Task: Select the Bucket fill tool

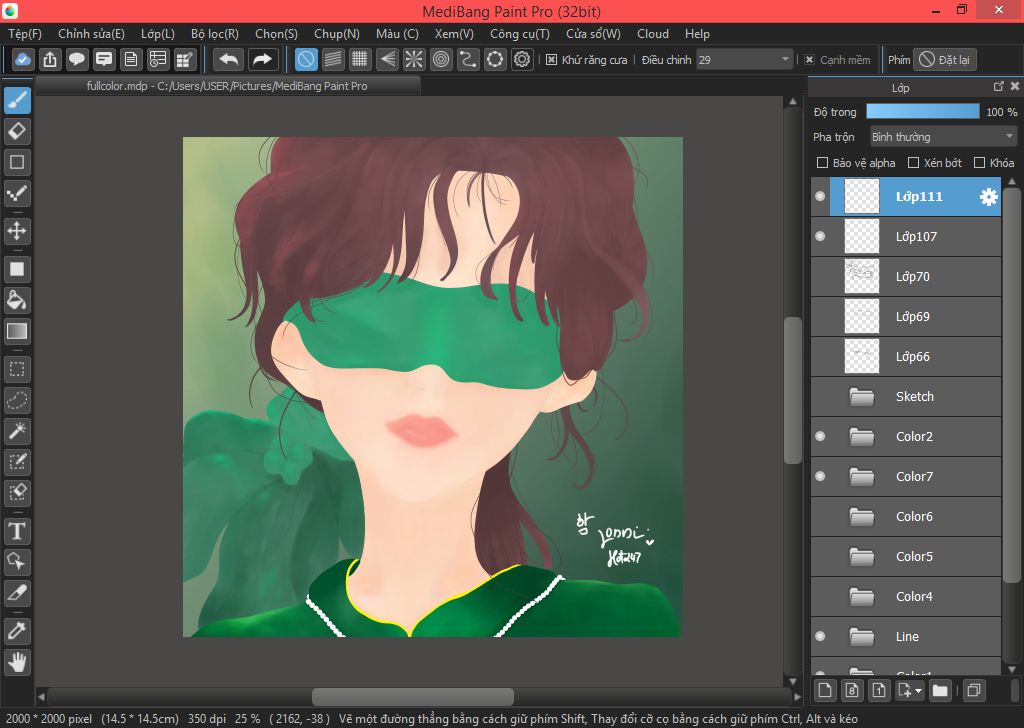Action: pos(17,300)
